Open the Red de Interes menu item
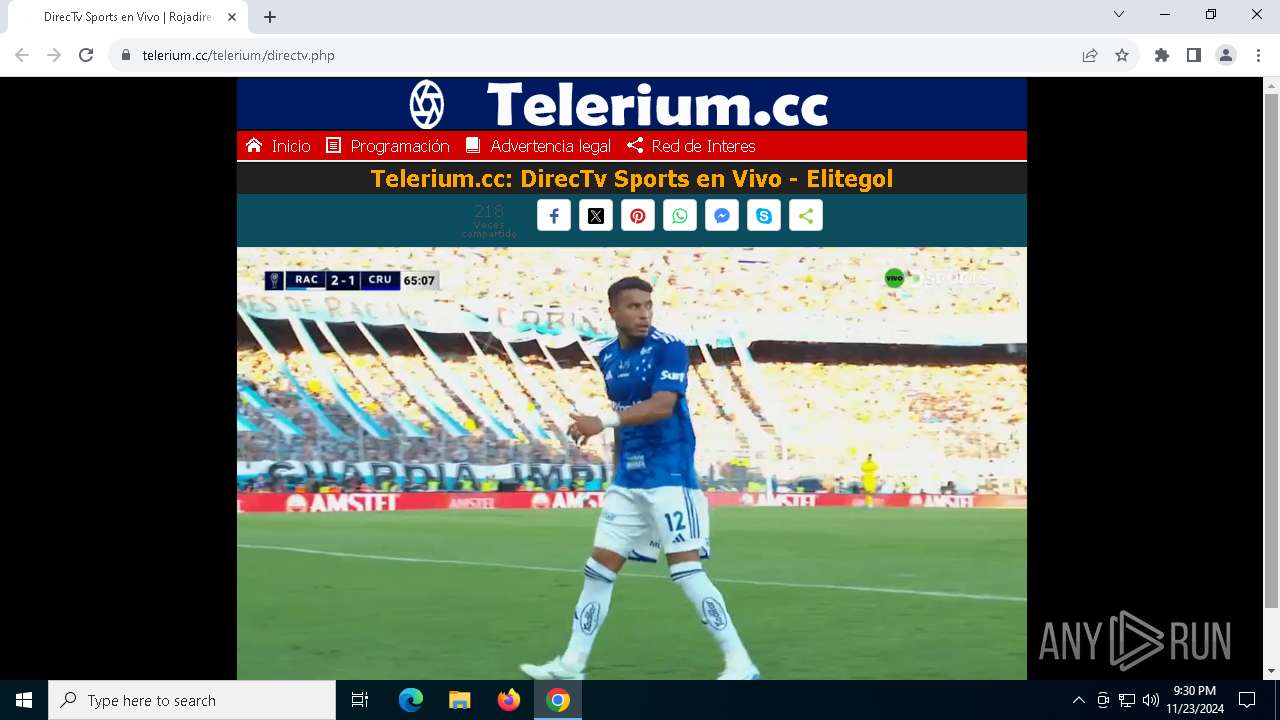This screenshot has width=1280, height=720. (x=691, y=146)
